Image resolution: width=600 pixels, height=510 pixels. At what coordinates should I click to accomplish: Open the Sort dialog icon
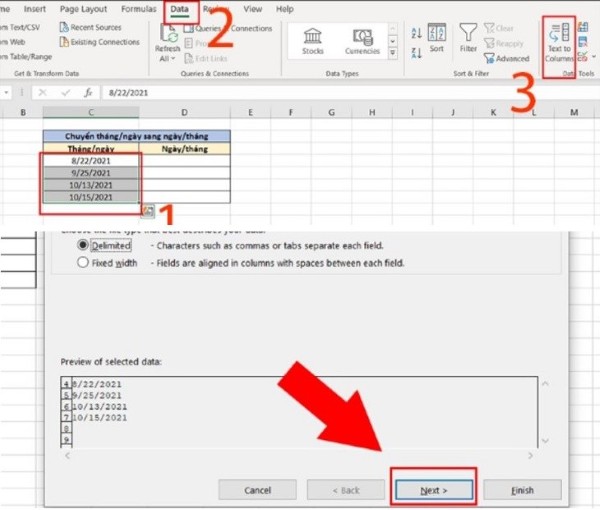(x=436, y=38)
